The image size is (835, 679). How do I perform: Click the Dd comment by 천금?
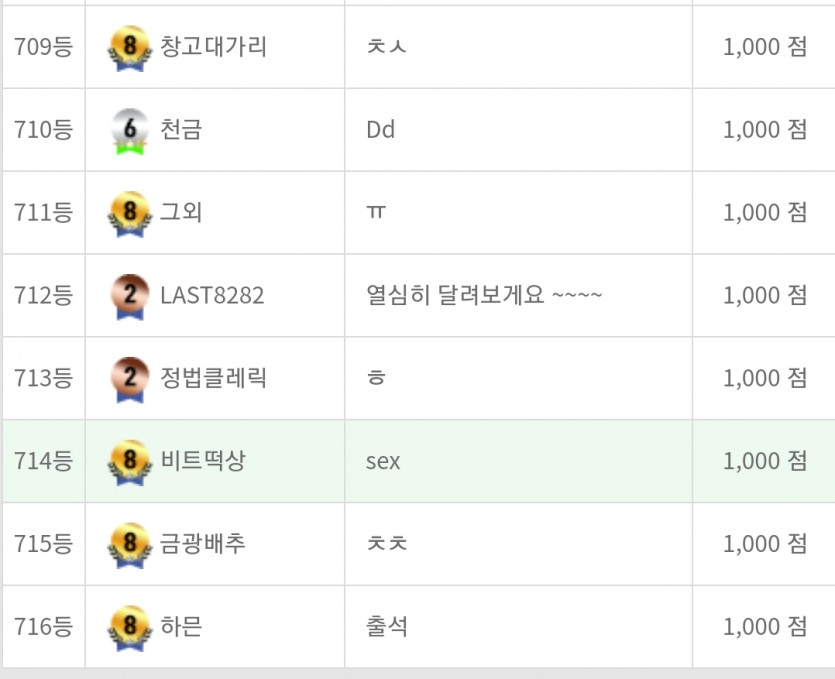coord(380,129)
